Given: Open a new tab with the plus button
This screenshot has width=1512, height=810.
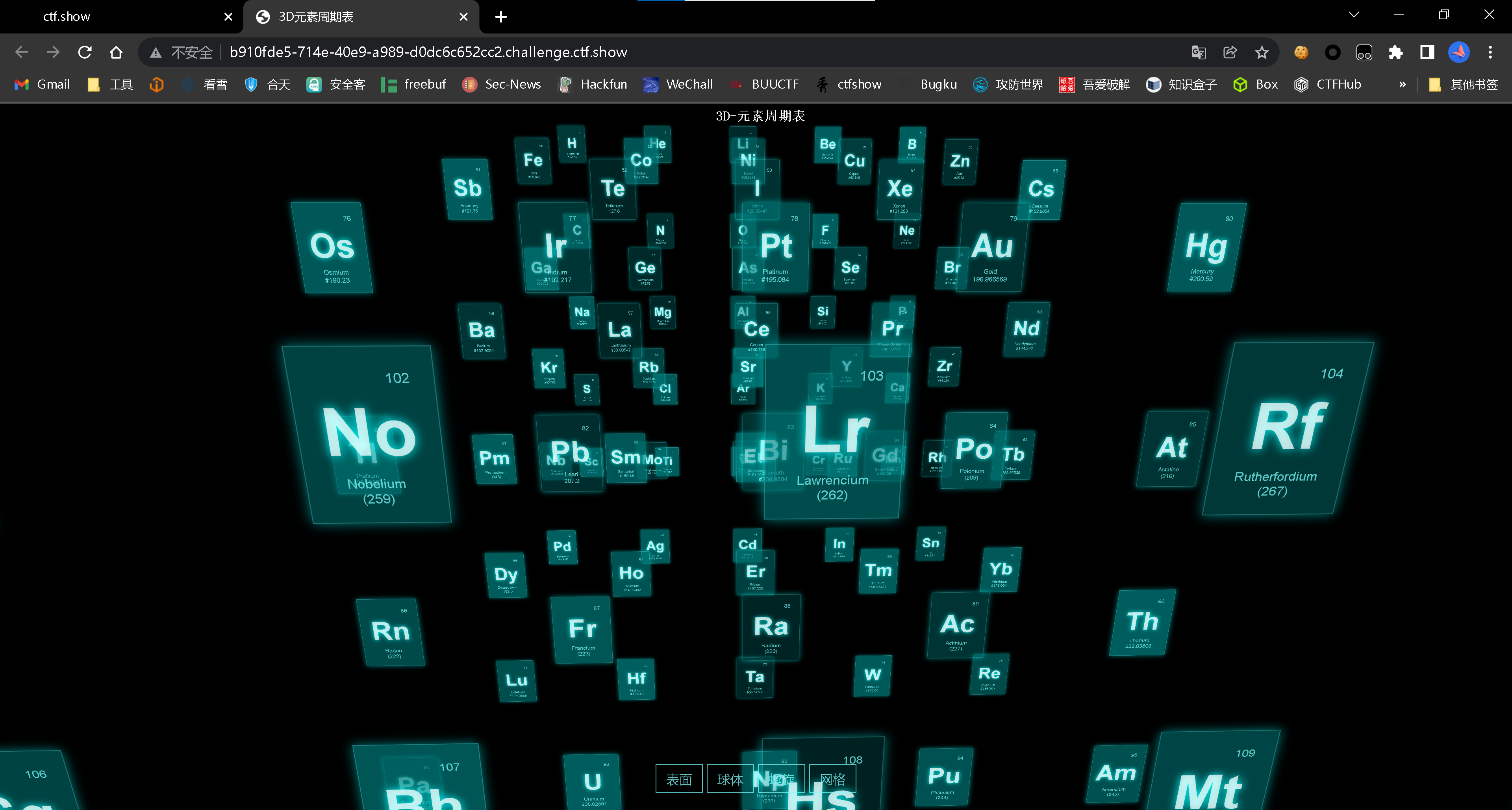Looking at the screenshot, I should (x=501, y=17).
